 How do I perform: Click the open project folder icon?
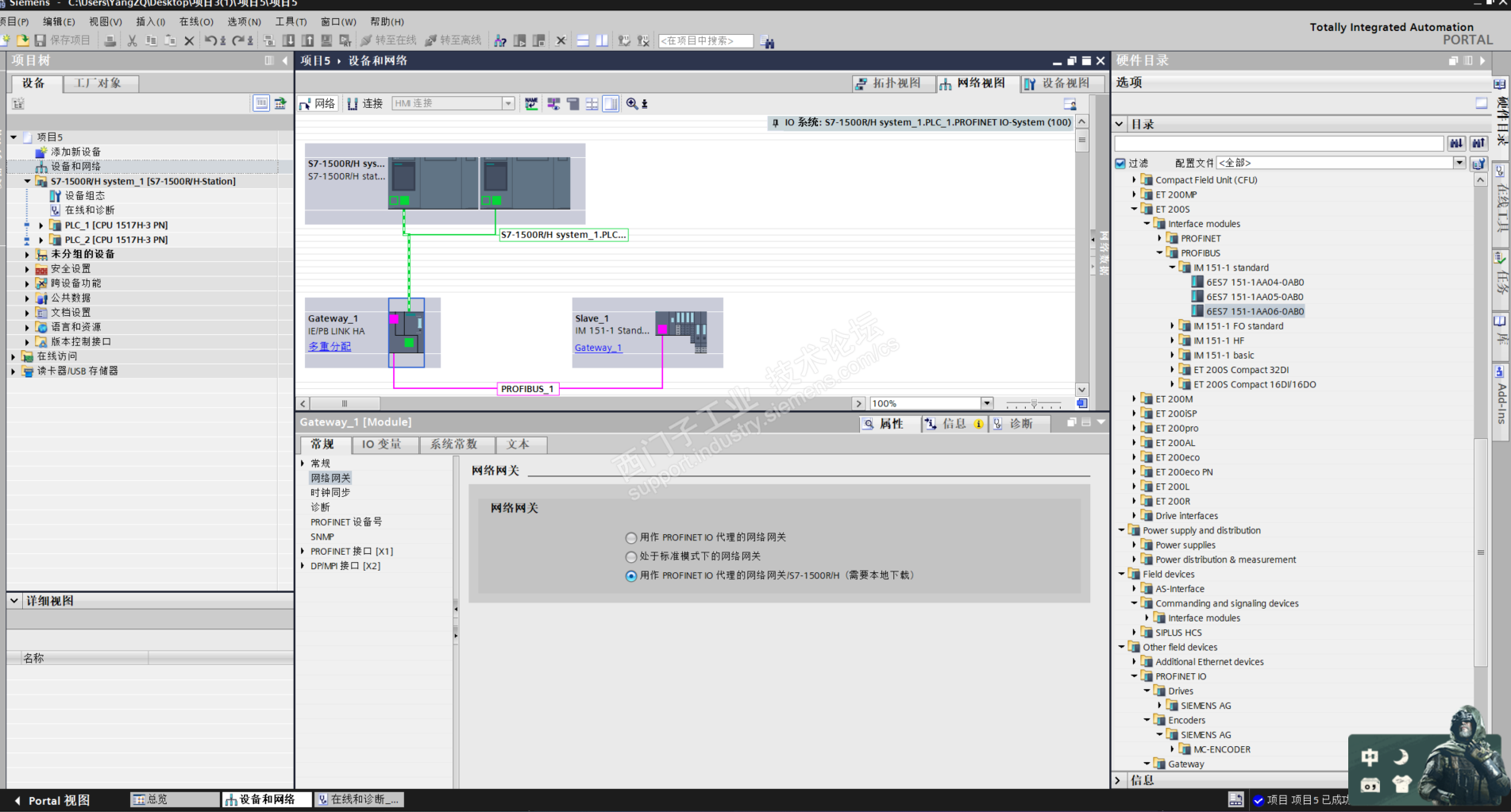tap(23, 40)
